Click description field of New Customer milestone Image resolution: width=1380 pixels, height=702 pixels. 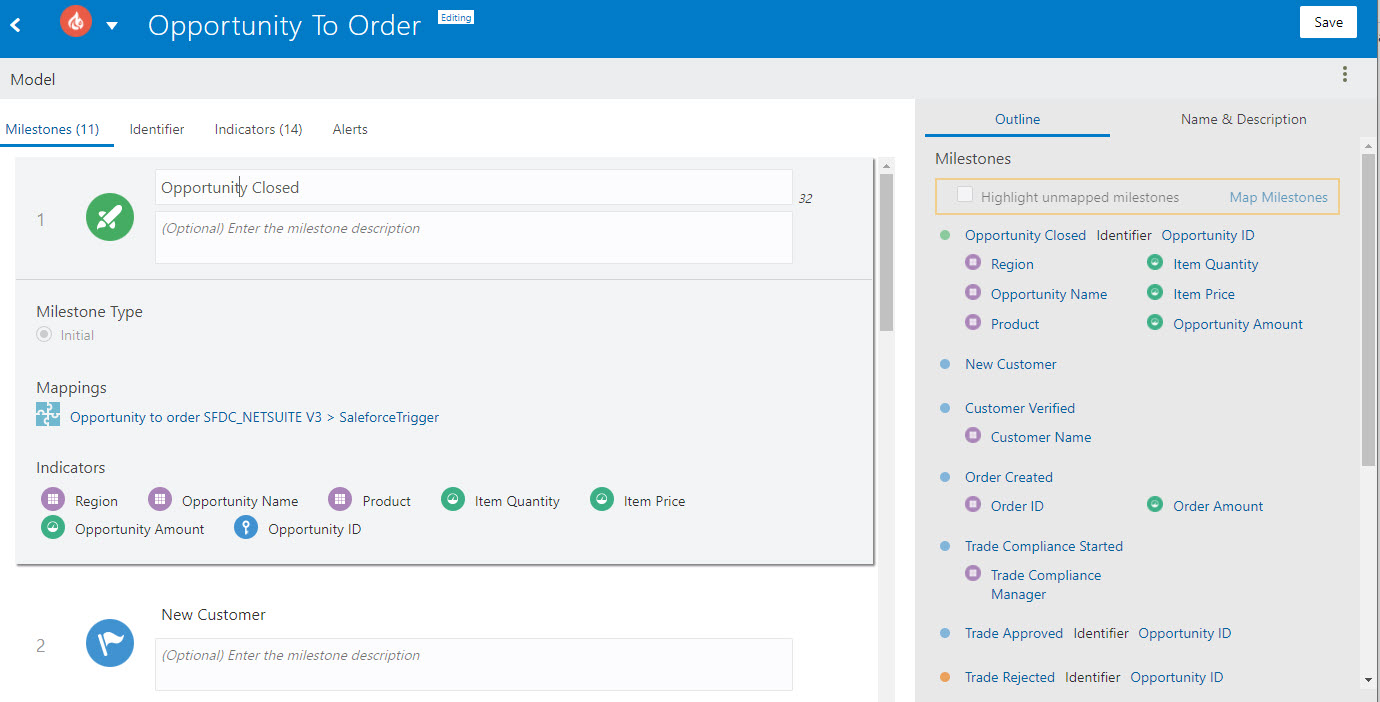tap(474, 664)
